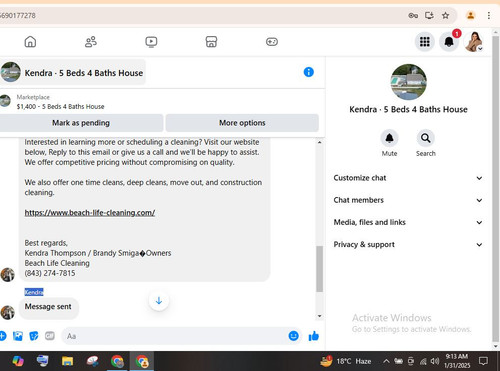Show hidden system tray icons chevron
Viewport: 500px width, 371px height.
(386, 361)
